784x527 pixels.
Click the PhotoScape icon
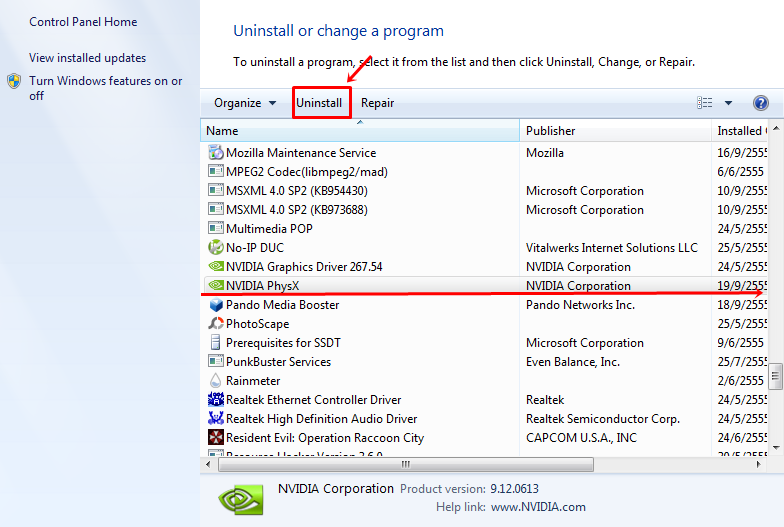pyautogui.click(x=216, y=323)
